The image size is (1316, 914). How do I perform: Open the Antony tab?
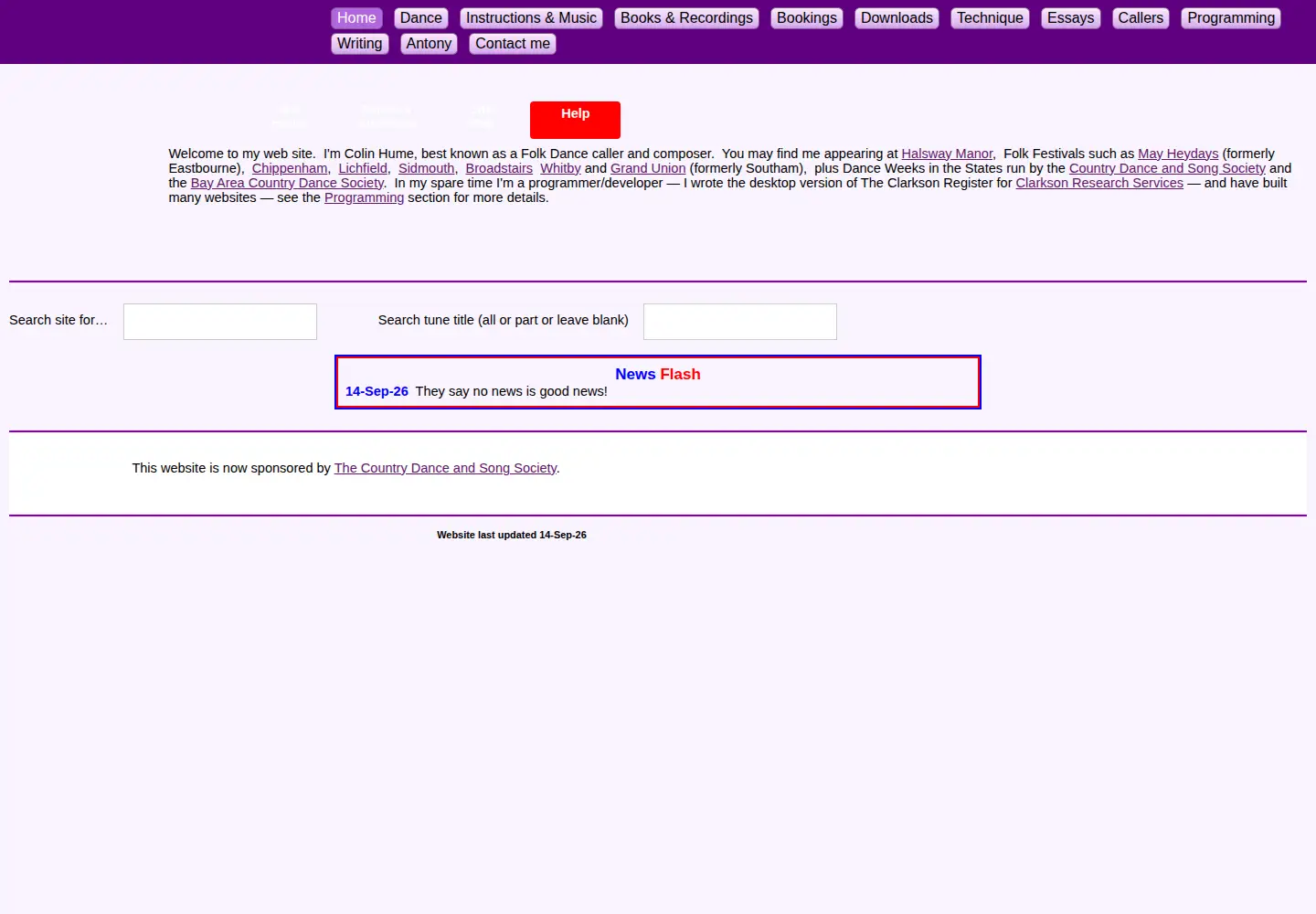[x=429, y=44]
